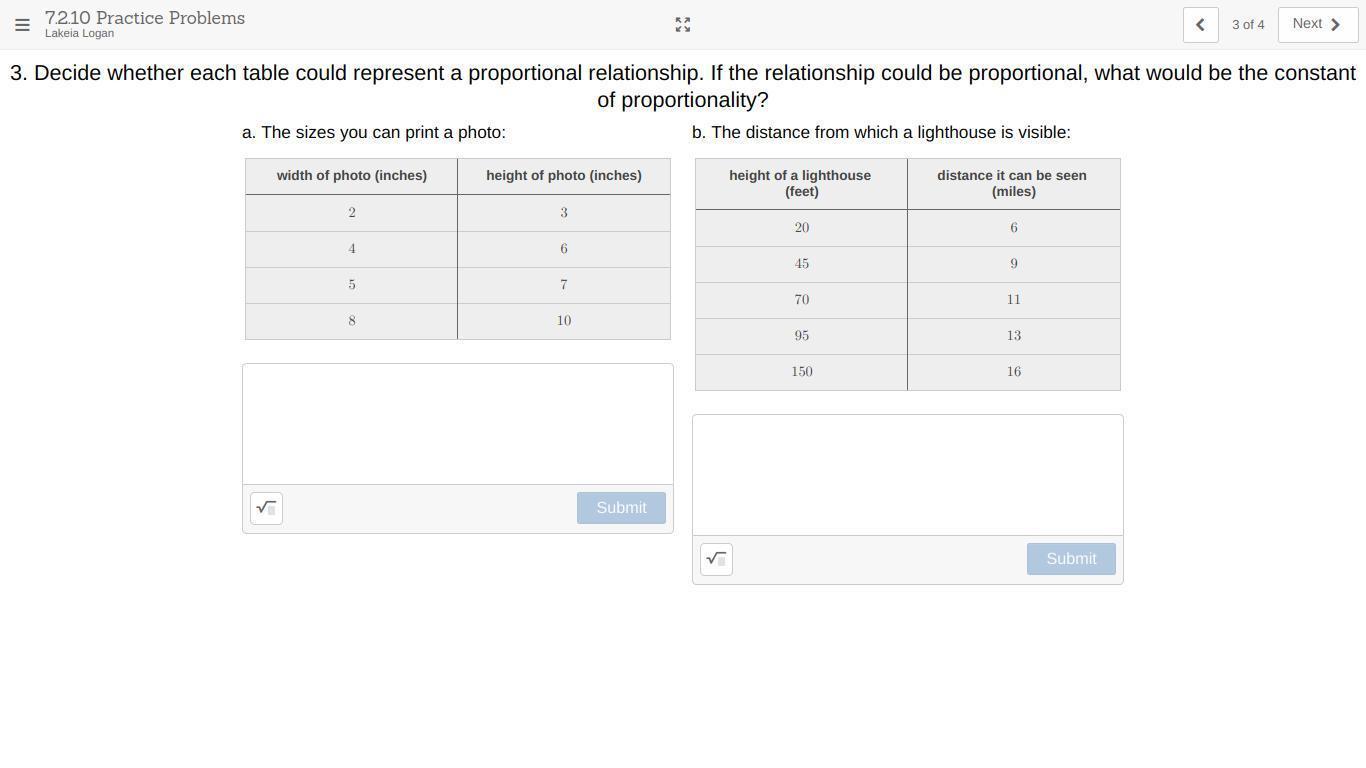Click the '7.2.10 Practice Problems' title
Image resolution: width=1366 pixels, height=768 pixels.
(x=145, y=18)
